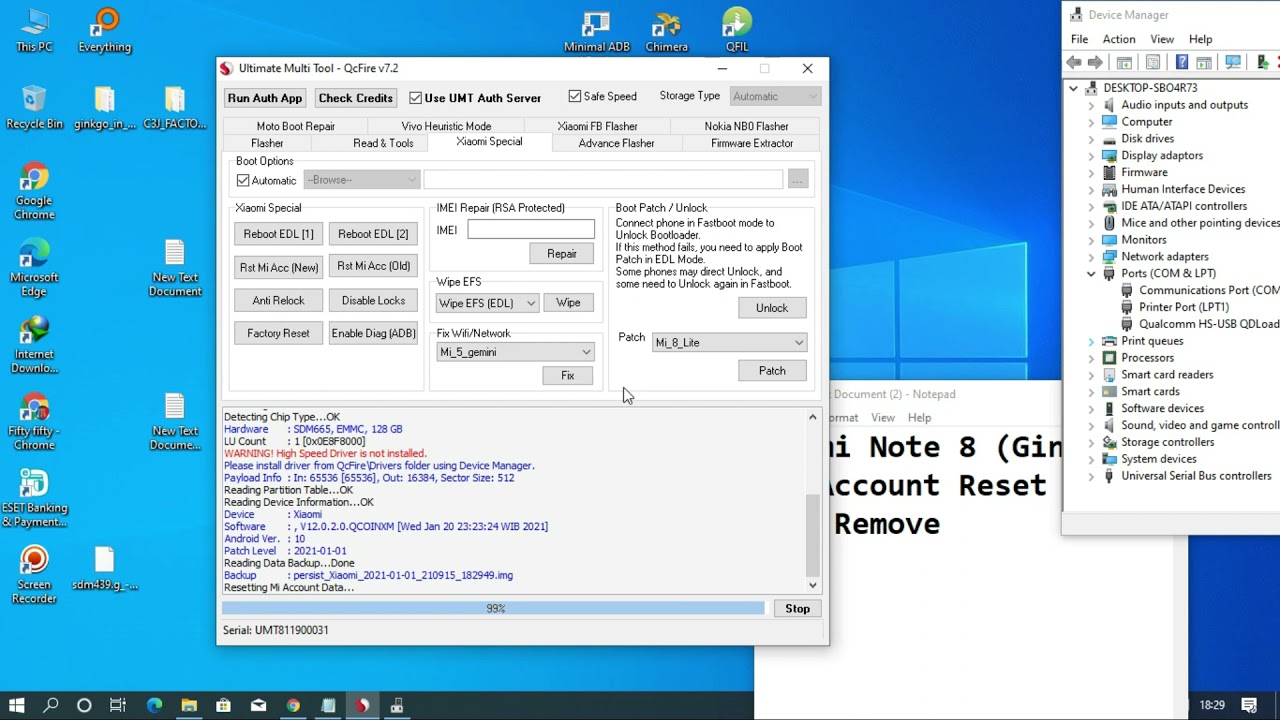Click the Reboot EDL [1] button
Image resolution: width=1280 pixels, height=720 pixels.
tap(278, 234)
